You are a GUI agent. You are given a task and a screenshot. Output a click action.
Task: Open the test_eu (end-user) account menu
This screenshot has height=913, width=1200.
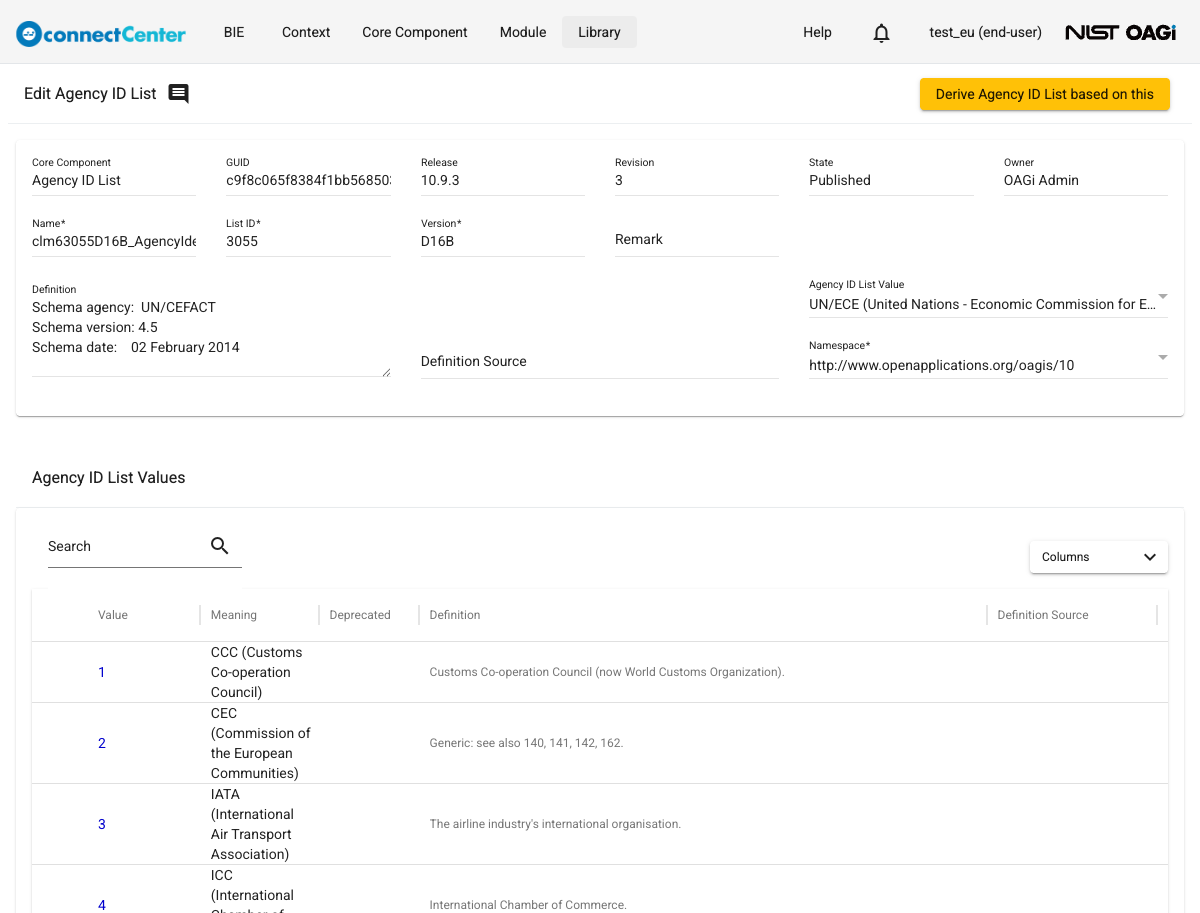pos(985,32)
